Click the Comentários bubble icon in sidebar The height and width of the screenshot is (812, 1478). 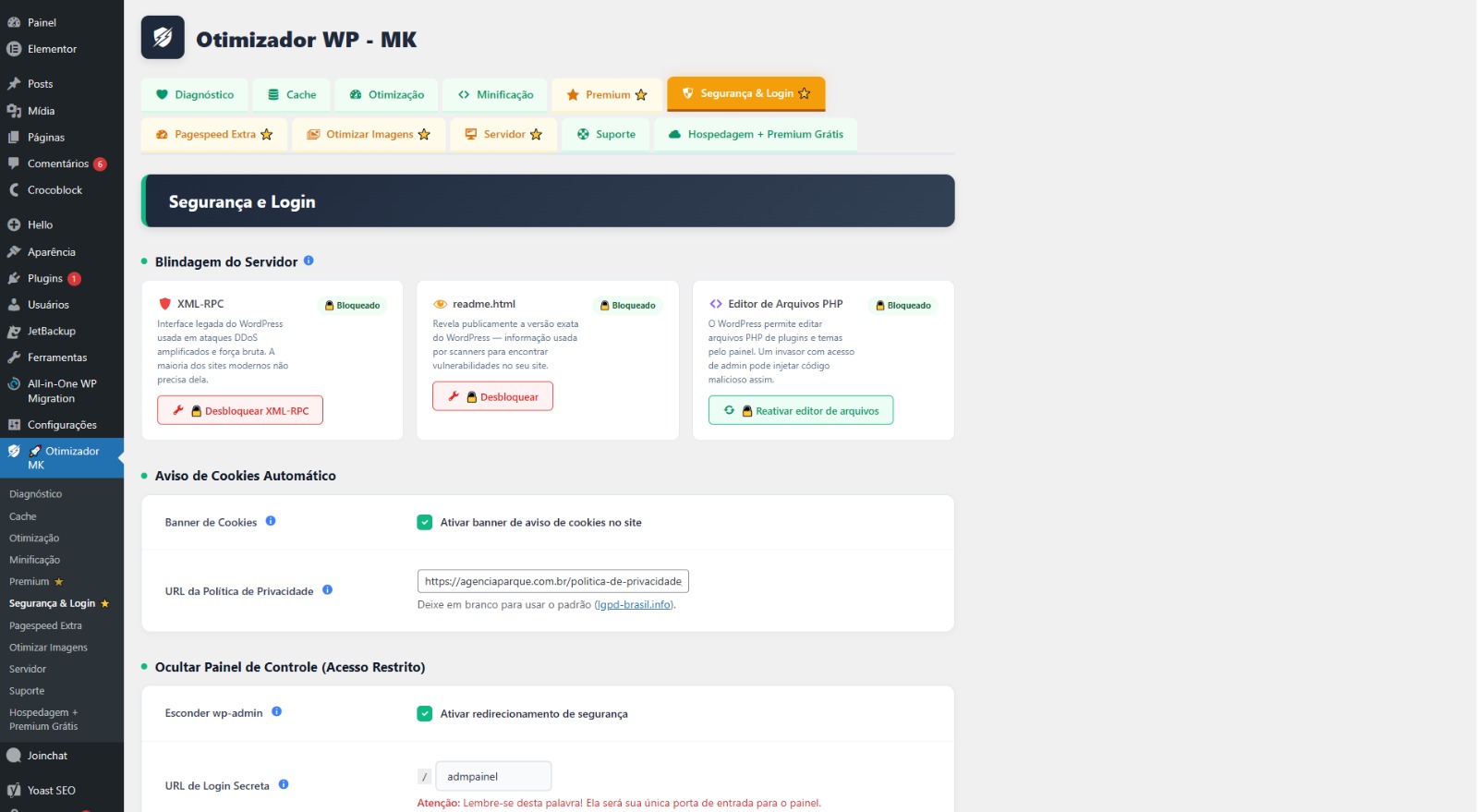(14, 163)
